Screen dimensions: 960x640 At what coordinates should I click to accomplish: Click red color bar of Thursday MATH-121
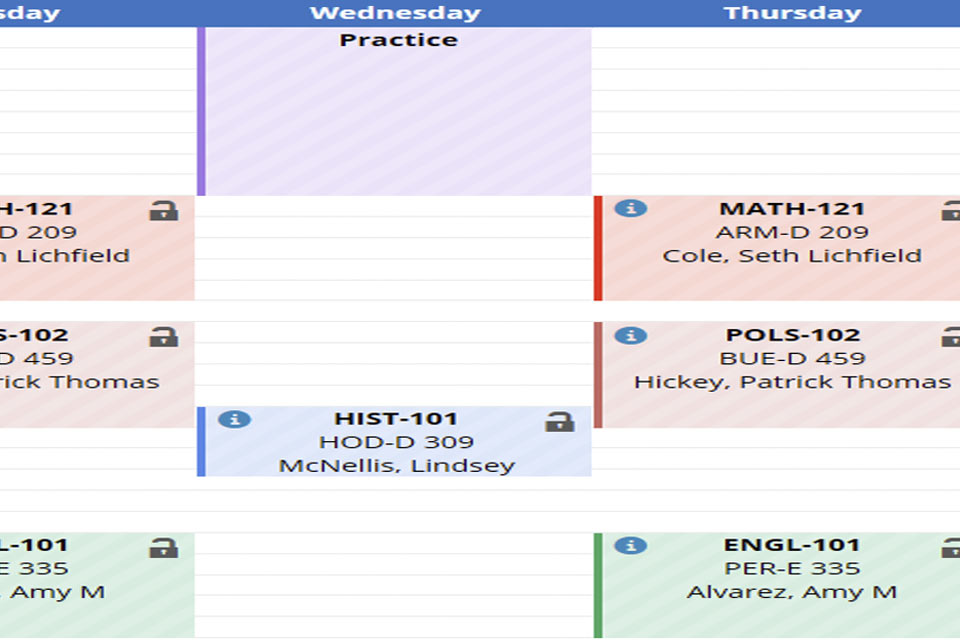click(598, 248)
